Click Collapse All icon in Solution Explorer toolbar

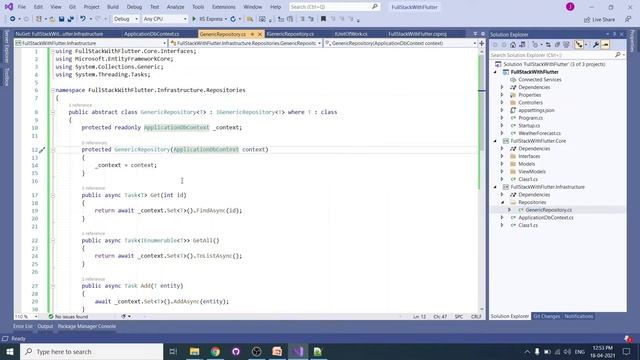tap(557, 45)
